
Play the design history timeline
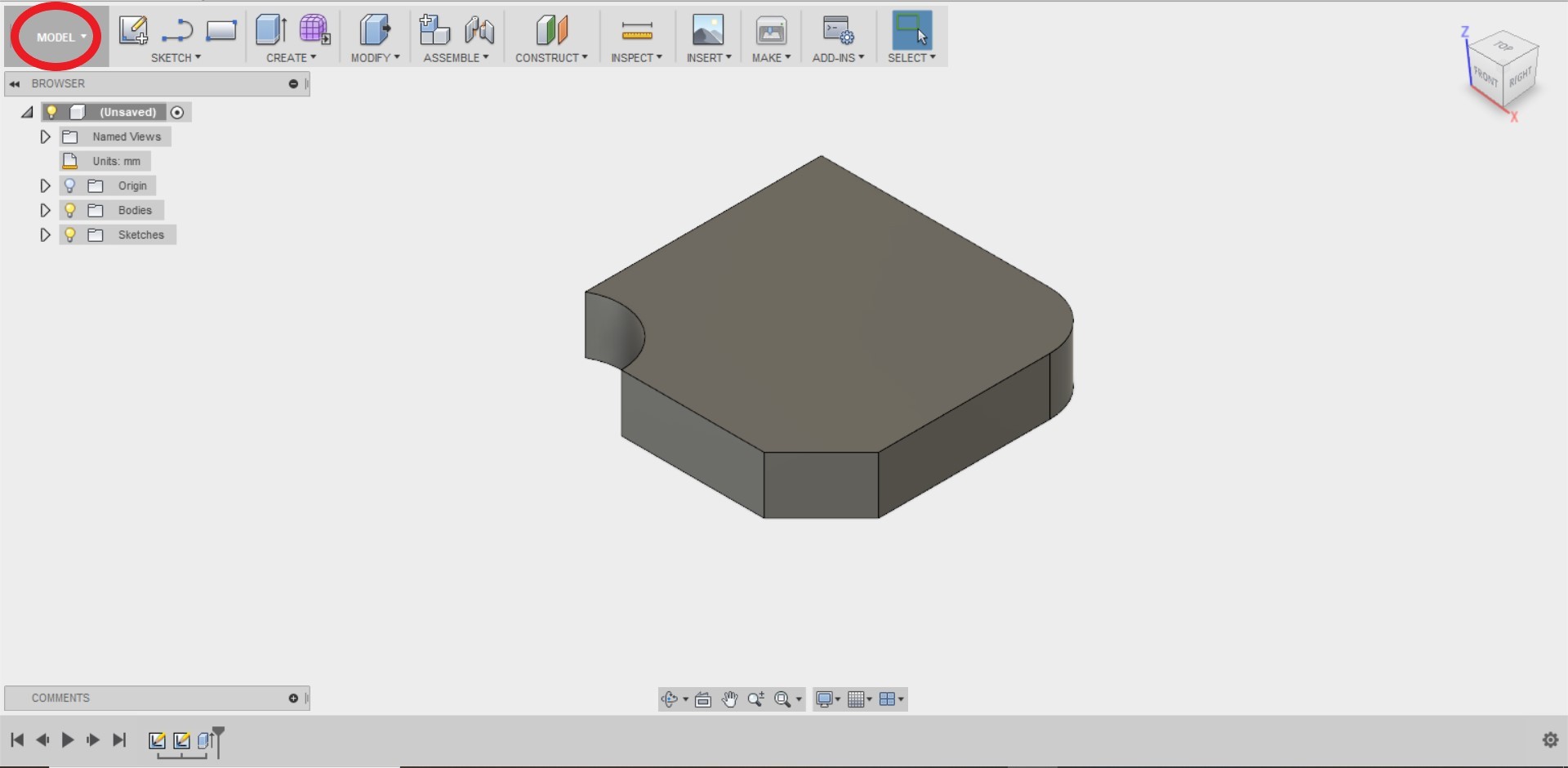pos(67,740)
